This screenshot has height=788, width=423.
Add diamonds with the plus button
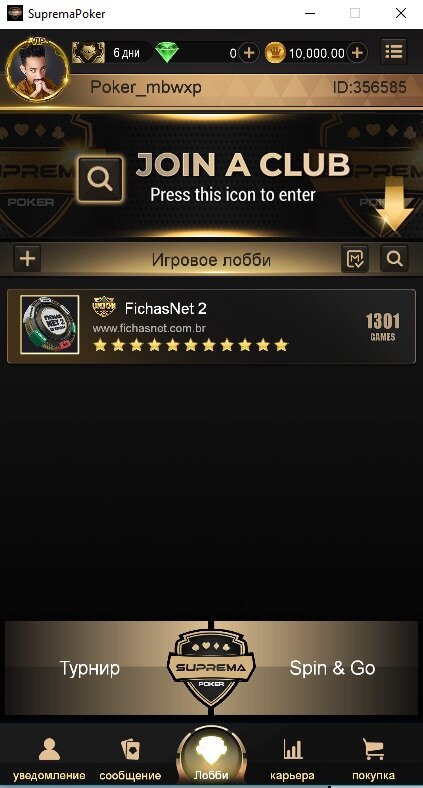tap(249, 53)
